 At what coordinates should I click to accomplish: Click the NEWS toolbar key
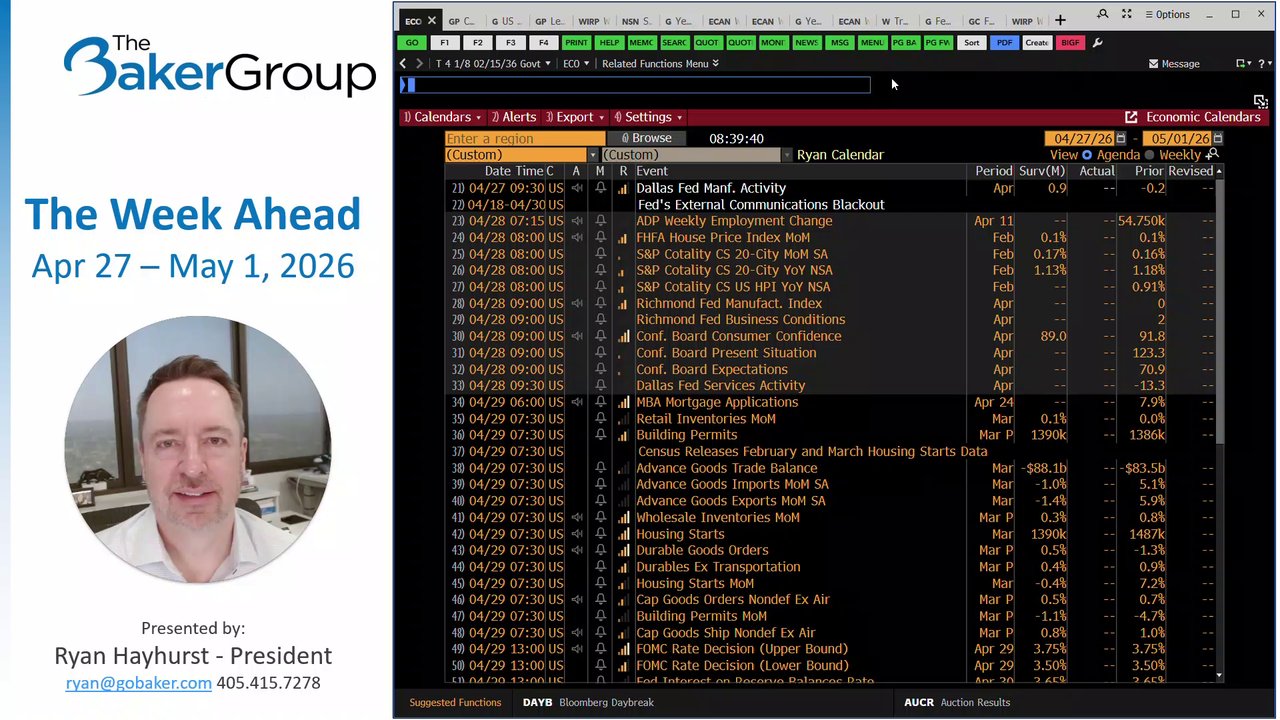806,43
